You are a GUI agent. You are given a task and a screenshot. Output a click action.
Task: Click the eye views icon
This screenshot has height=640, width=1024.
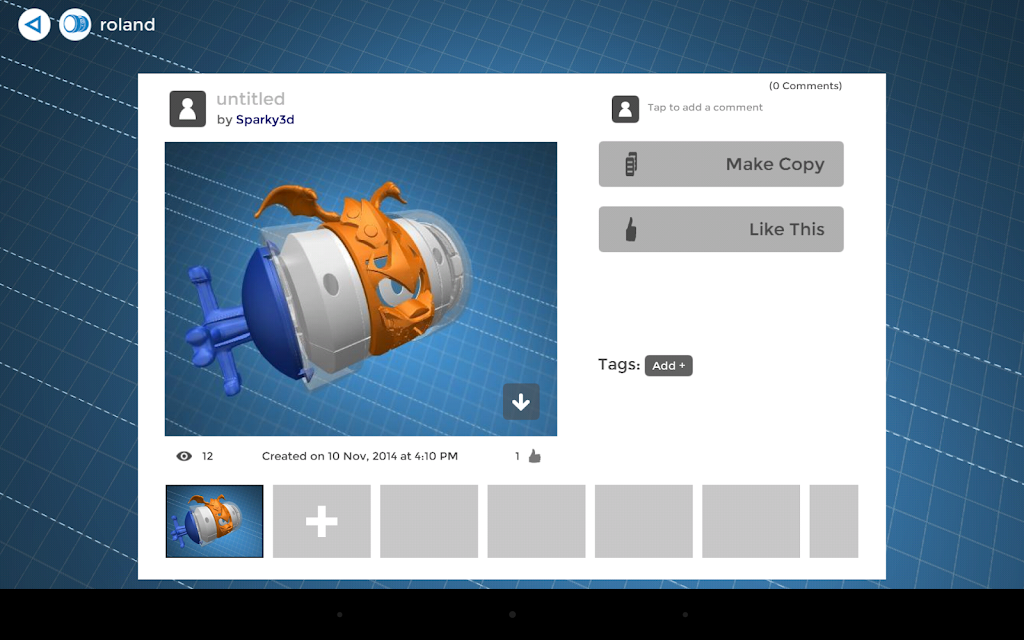(184, 456)
